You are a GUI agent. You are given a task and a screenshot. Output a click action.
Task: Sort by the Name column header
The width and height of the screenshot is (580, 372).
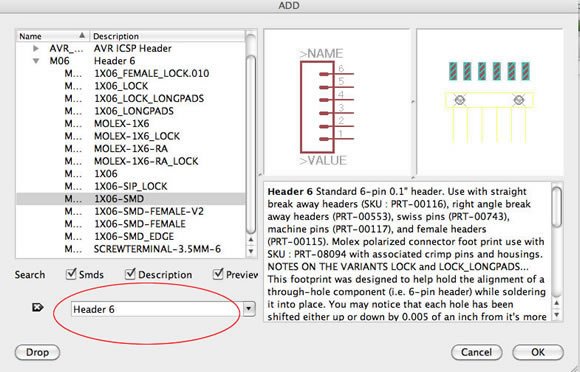click(53, 36)
